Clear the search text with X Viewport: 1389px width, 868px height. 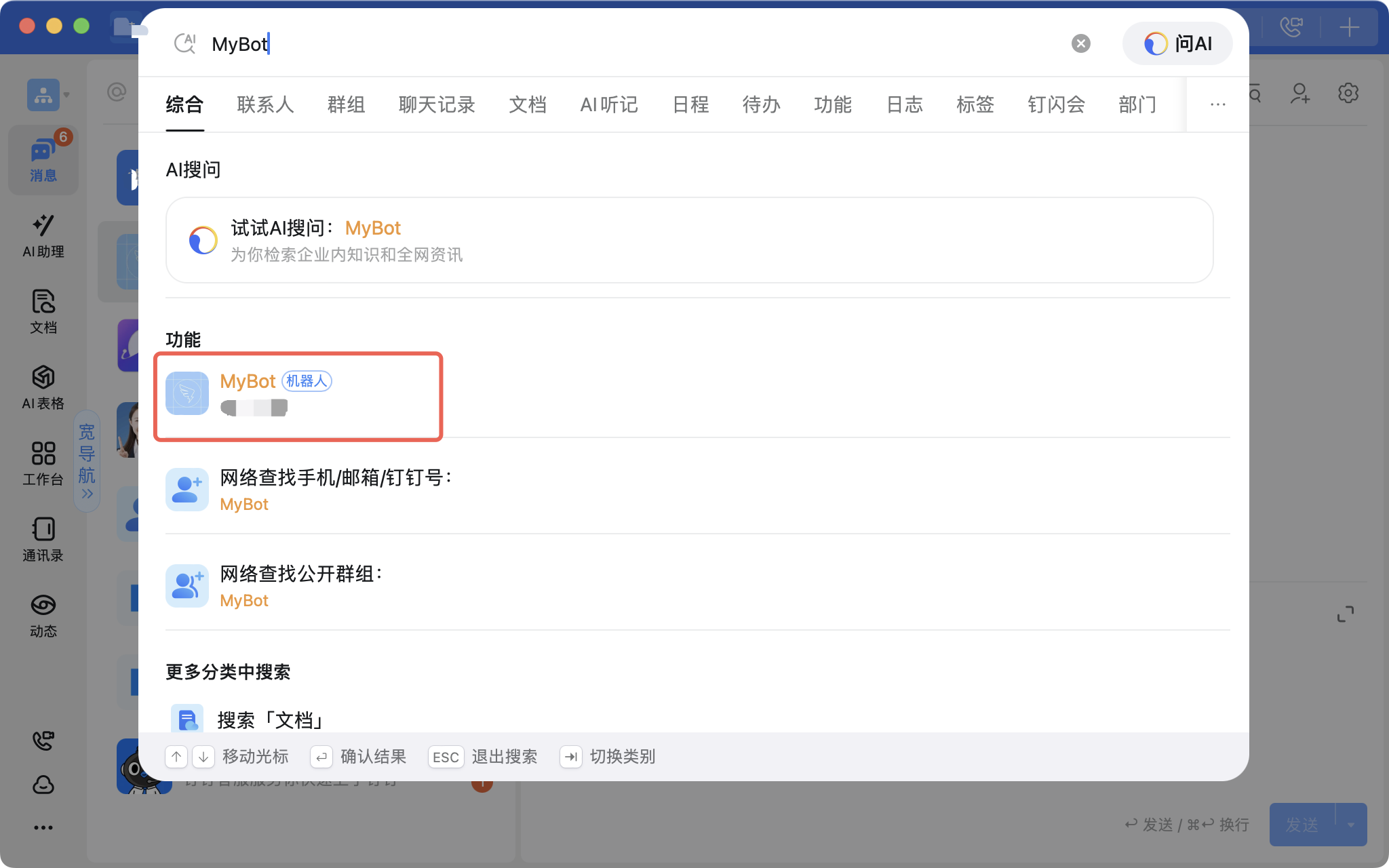click(1080, 43)
